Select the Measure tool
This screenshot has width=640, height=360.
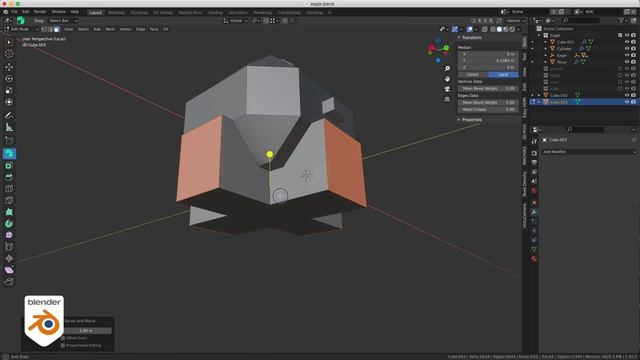(x=9, y=127)
